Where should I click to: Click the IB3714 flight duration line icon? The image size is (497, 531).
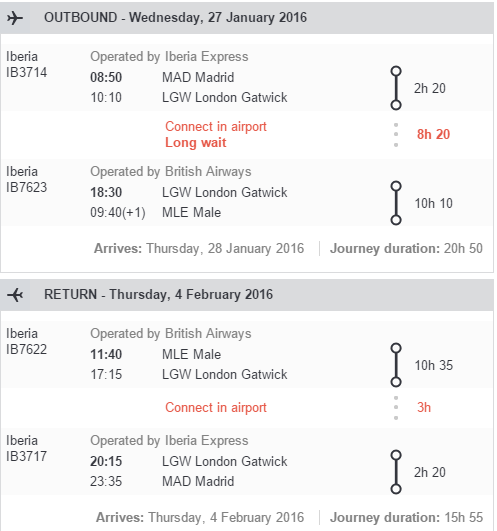(x=396, y=88)
